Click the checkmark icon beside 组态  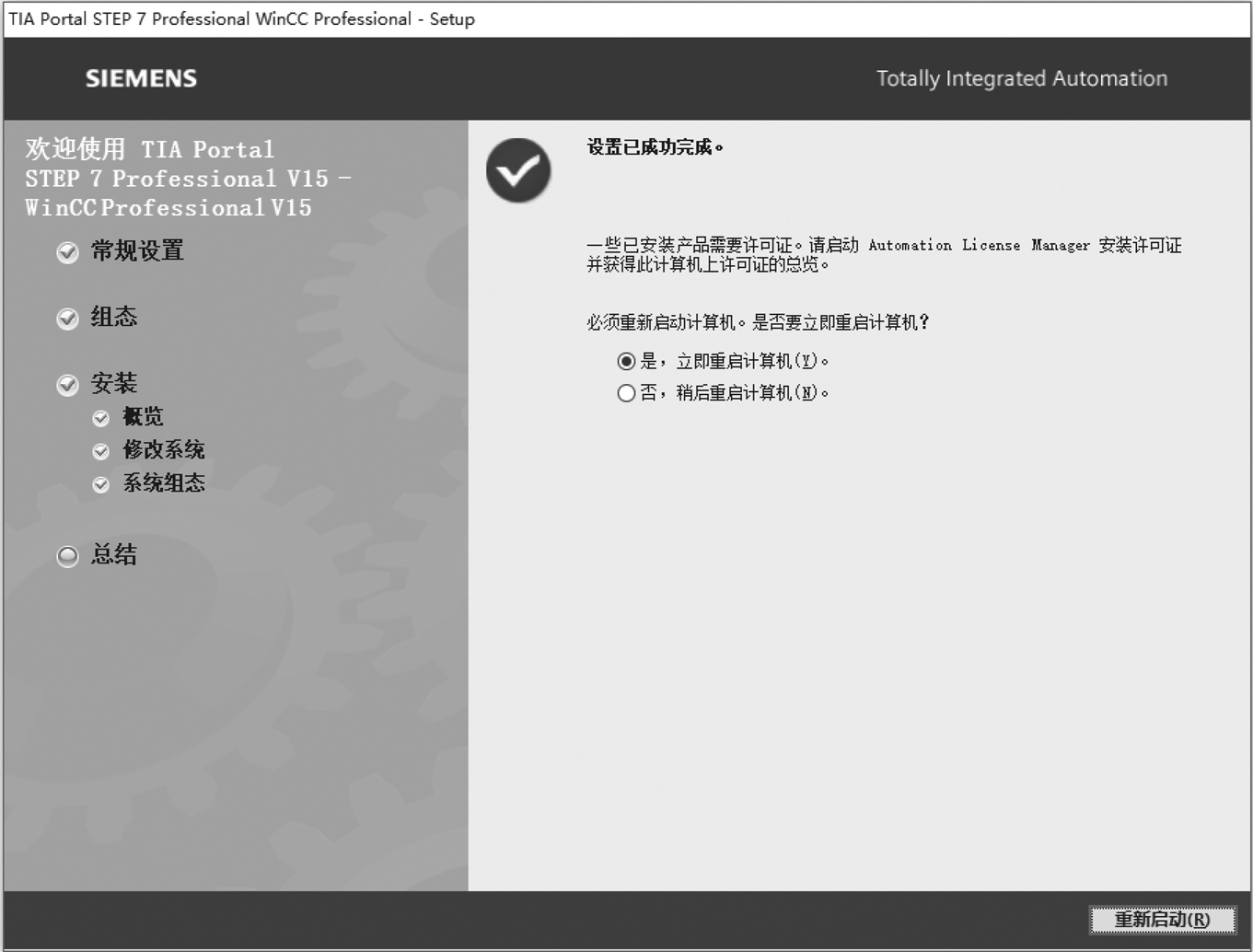(x=67, y=319)
